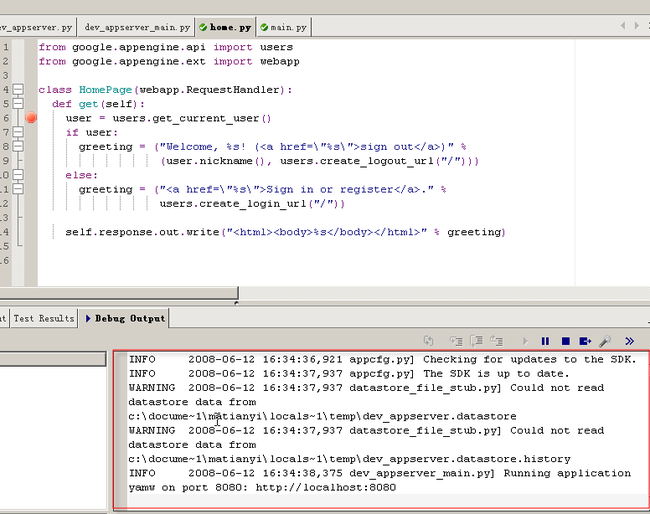Collapse the Welcome greeting line fold marker
The width and height of the screenshot is (650, 514).
pos(18,146)
